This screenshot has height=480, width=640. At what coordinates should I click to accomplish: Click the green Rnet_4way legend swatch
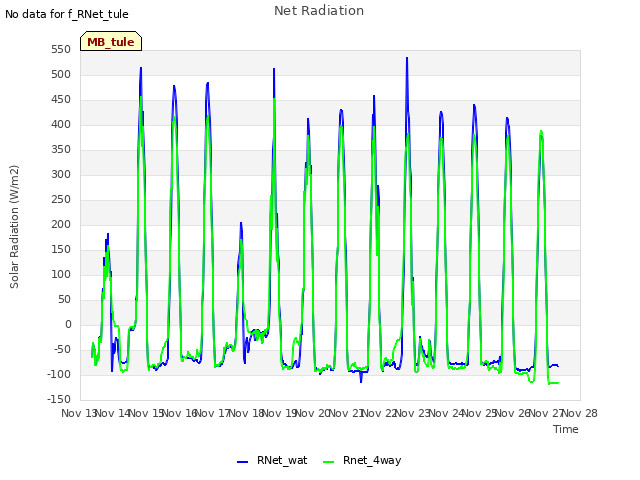point(329,462)
